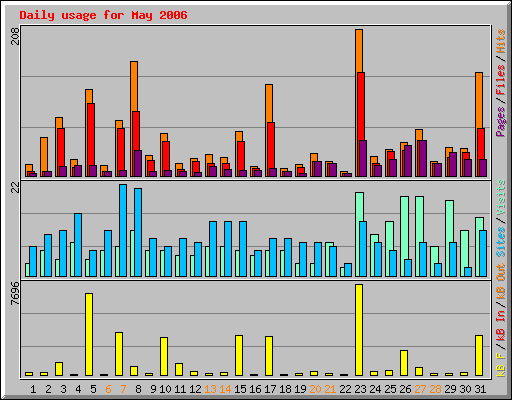Click the yellow kB bar for day 17
This screenshot has width=512, height=400.
(x=269, y=356)
